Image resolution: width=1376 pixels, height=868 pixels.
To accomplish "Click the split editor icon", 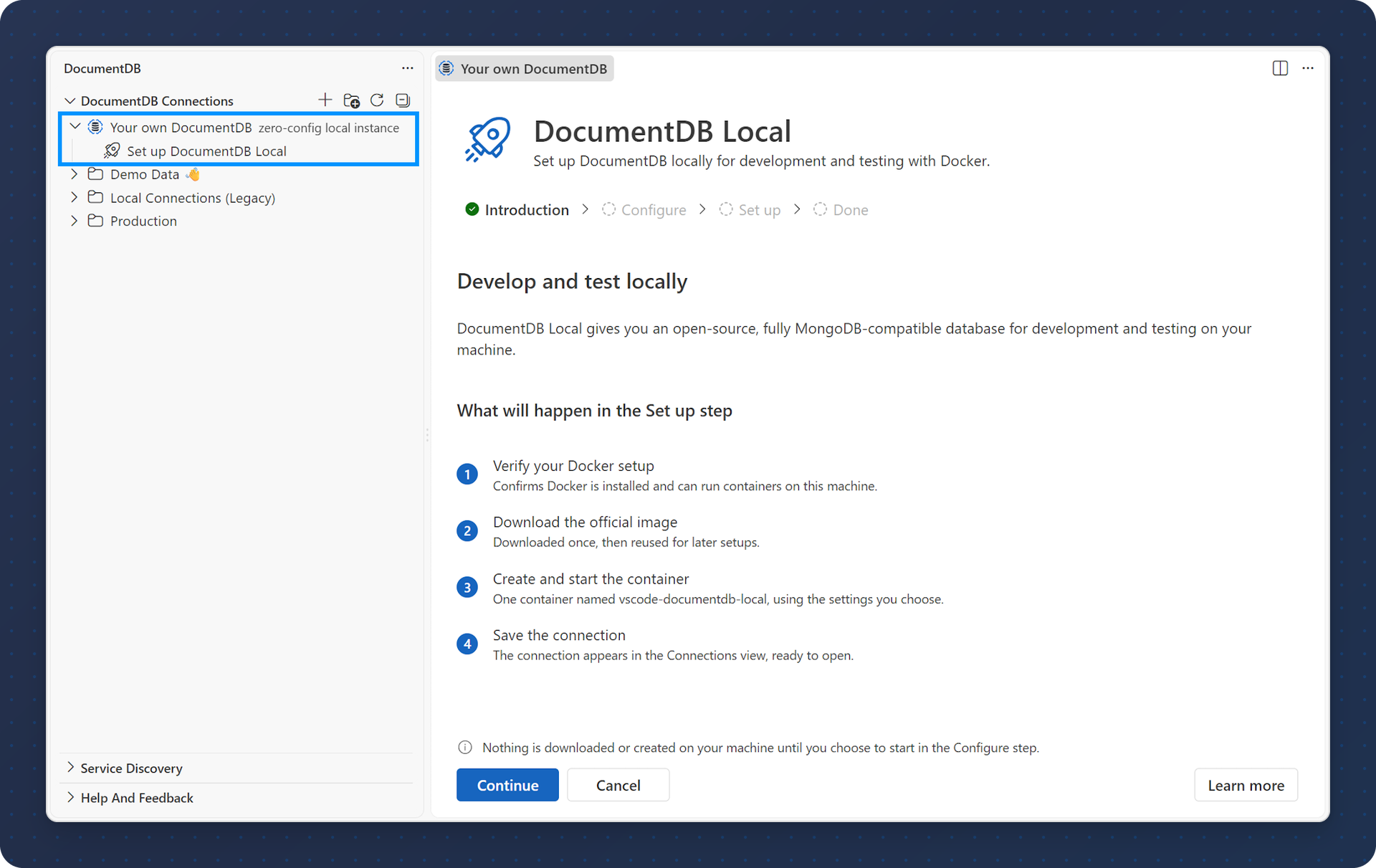I will coord(1280,68).
